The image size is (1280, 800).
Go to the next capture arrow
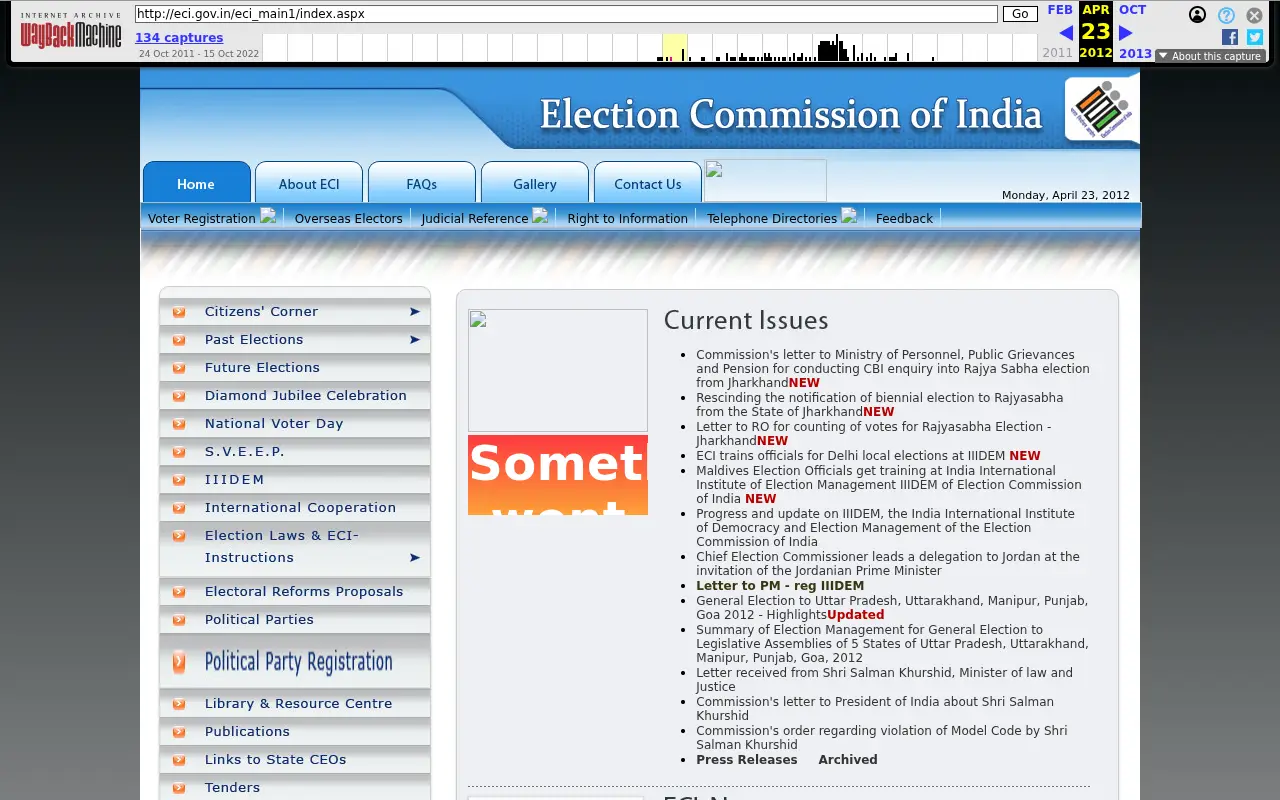[x=1126, y=33]
